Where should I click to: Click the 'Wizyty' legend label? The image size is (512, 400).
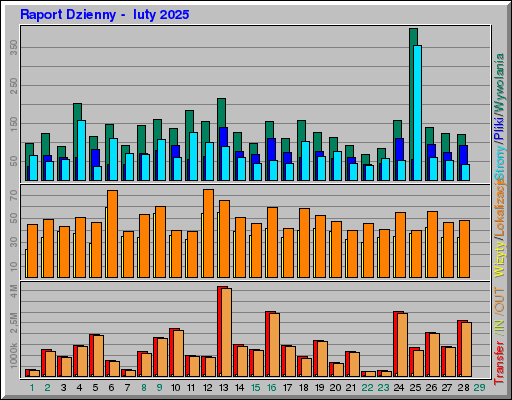500,259
